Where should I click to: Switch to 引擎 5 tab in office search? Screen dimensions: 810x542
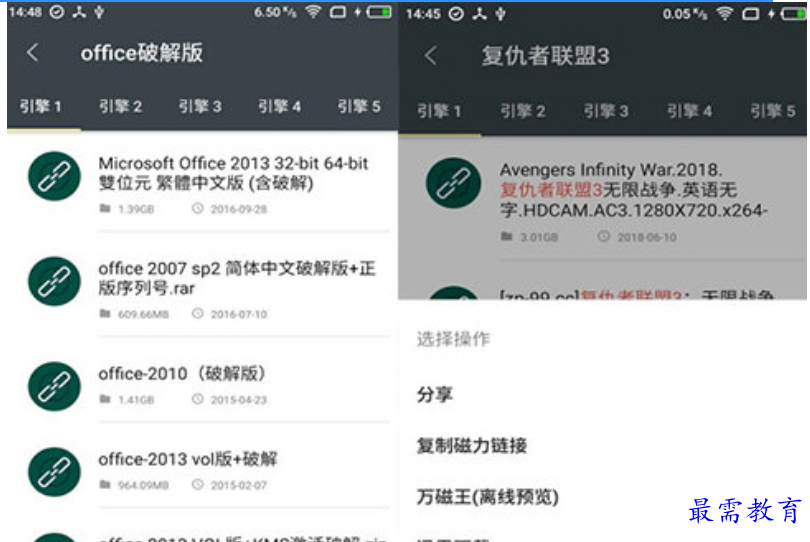(x=359, y=107)
